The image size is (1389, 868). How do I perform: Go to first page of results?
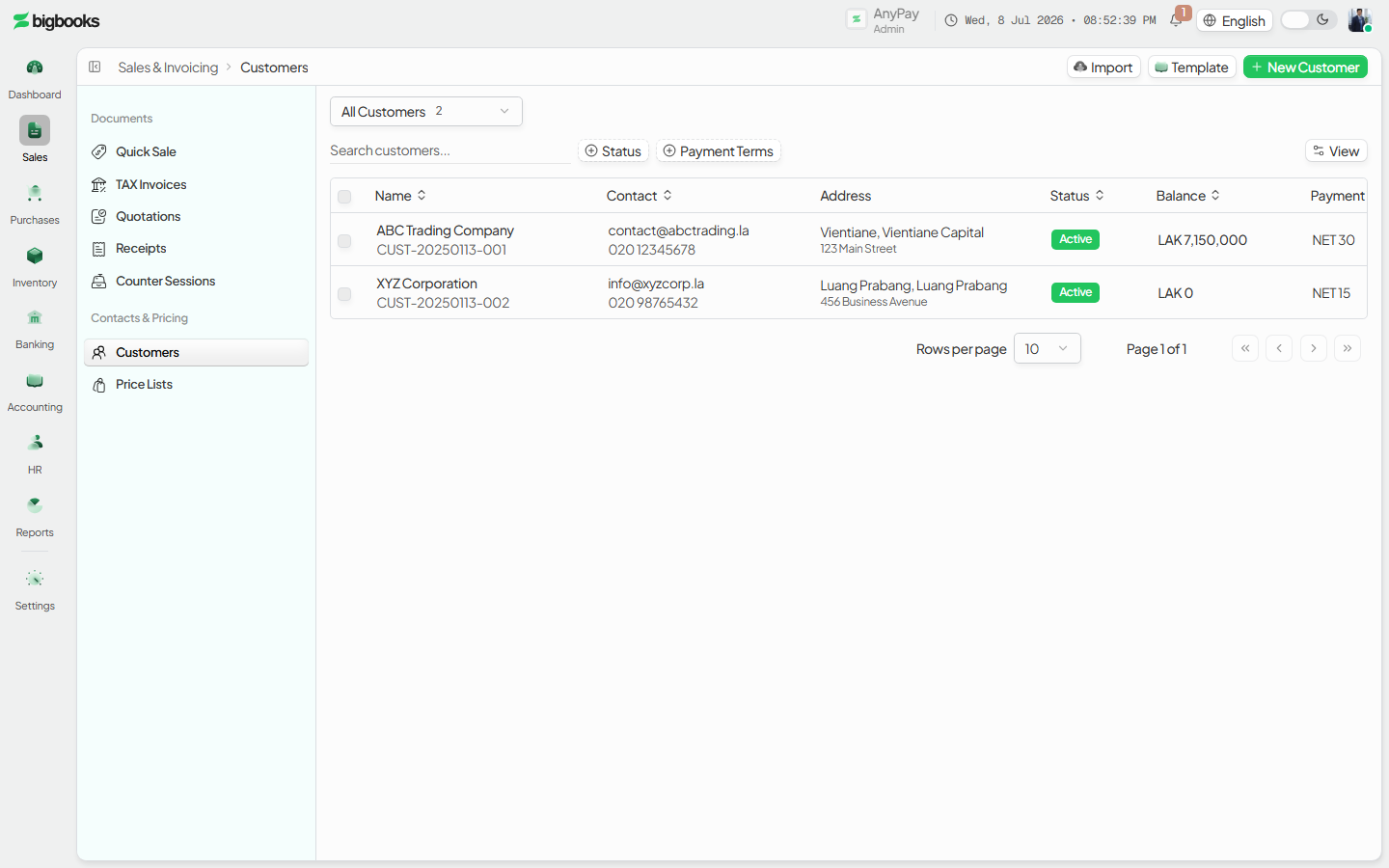pyautogui.click(x=1245, y=348)
